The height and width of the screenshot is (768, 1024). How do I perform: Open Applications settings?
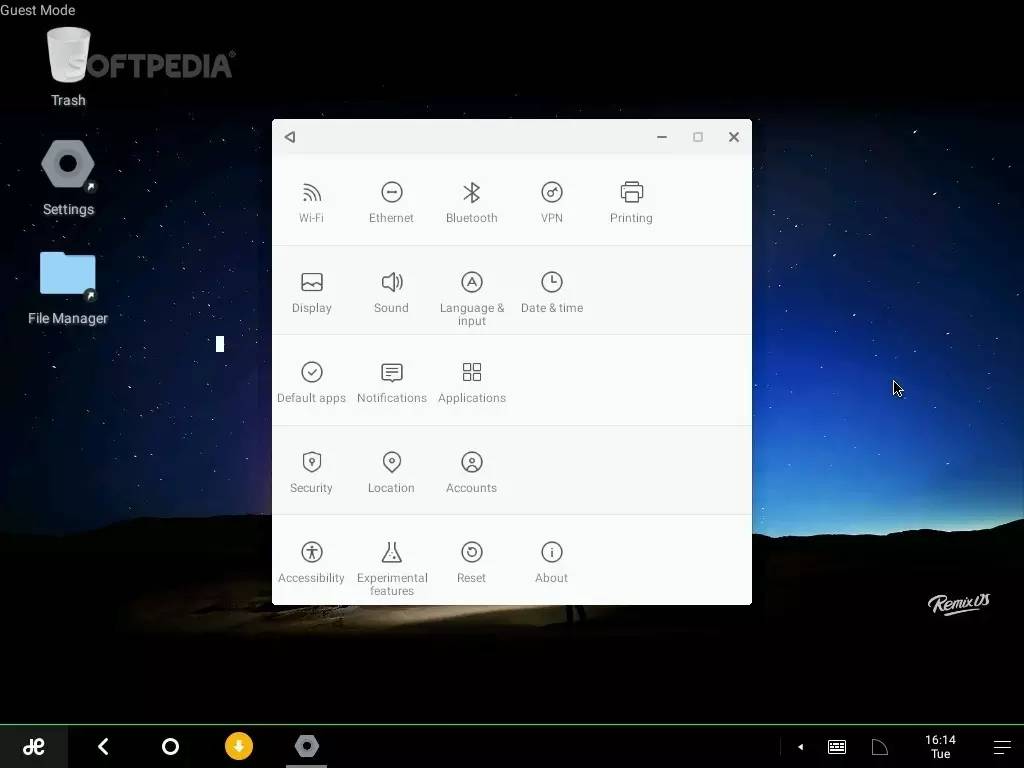coord(471,381)
